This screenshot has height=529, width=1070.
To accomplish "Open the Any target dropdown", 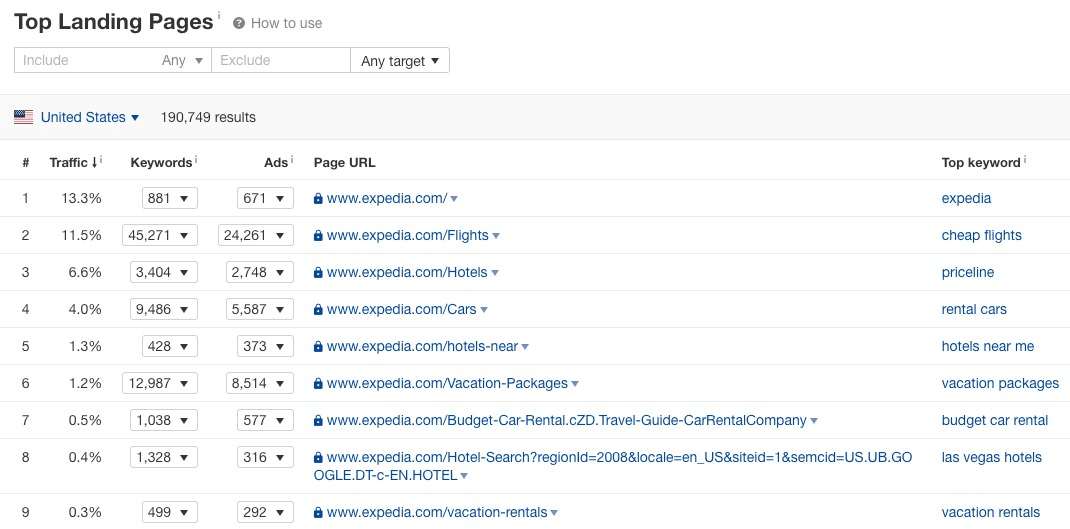I will pos(400,60).
